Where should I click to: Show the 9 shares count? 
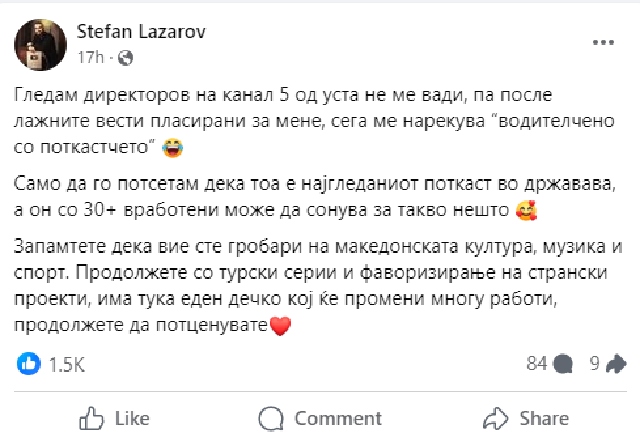pyautogui.click(x=594, y=364)
